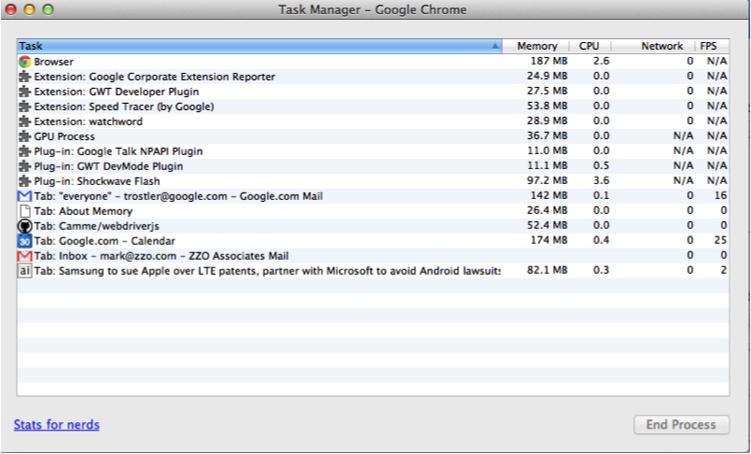Click puzzle icon for Google Corporate Extension Reporter
This screenshot has height=454, width=751.
(25, 77)
